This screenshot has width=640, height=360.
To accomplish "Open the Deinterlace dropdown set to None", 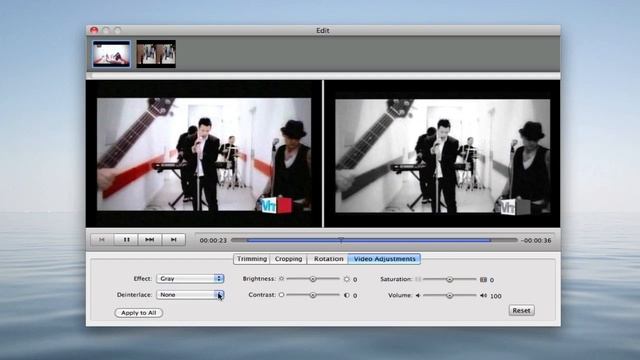I will click(x=190, y=294).
